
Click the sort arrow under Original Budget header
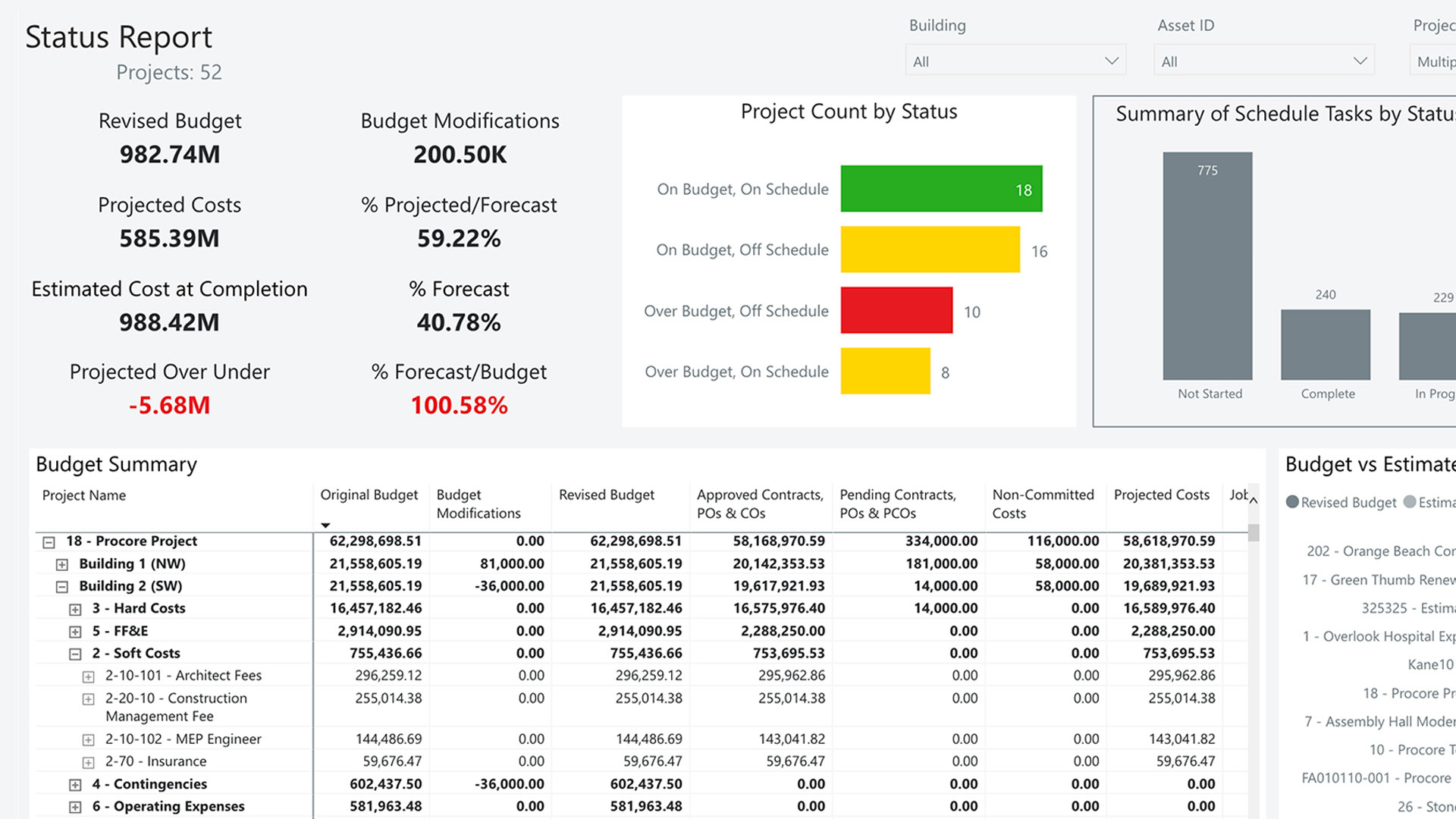(x=325, y=525)
